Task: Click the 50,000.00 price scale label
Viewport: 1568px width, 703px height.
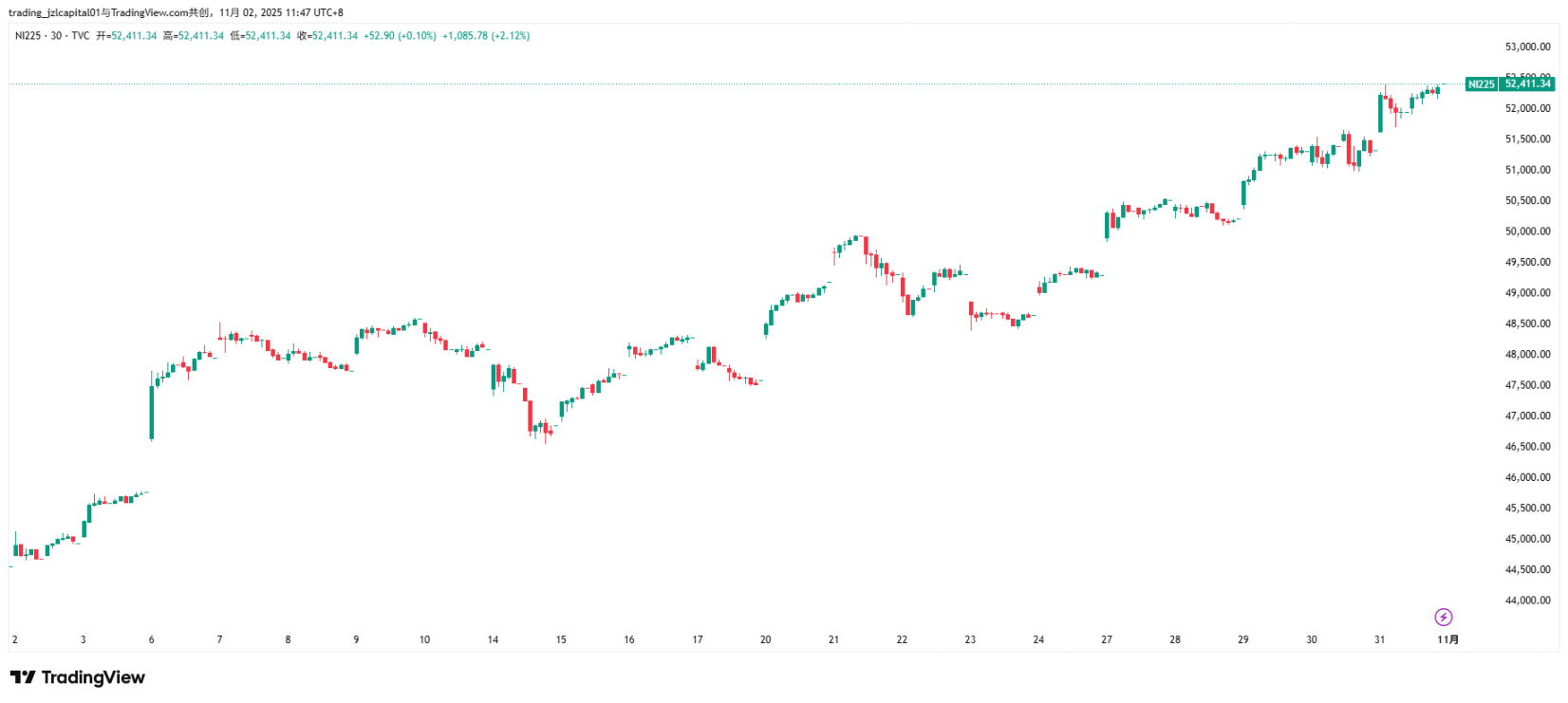Action: (1527, 231)
